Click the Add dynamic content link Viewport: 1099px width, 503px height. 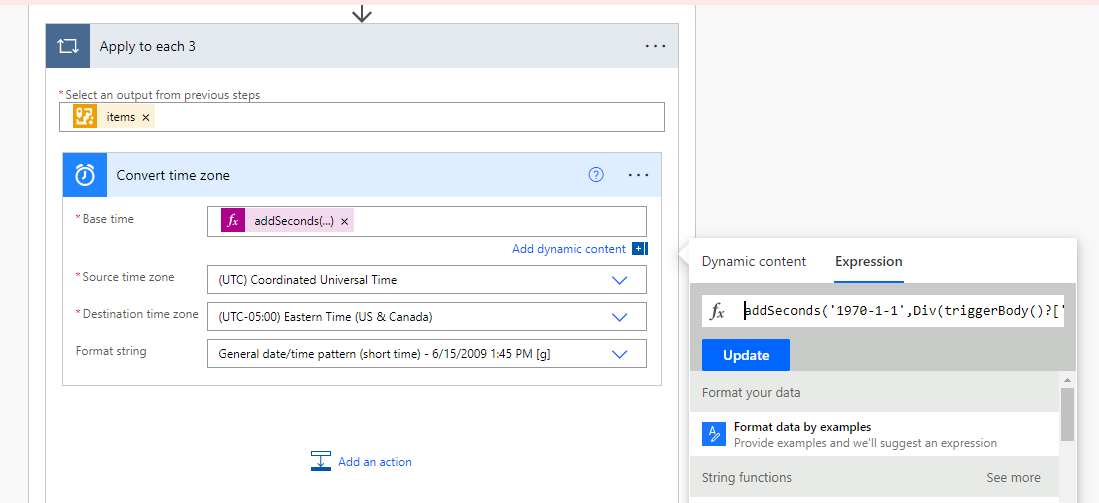[x=568, y=249]
